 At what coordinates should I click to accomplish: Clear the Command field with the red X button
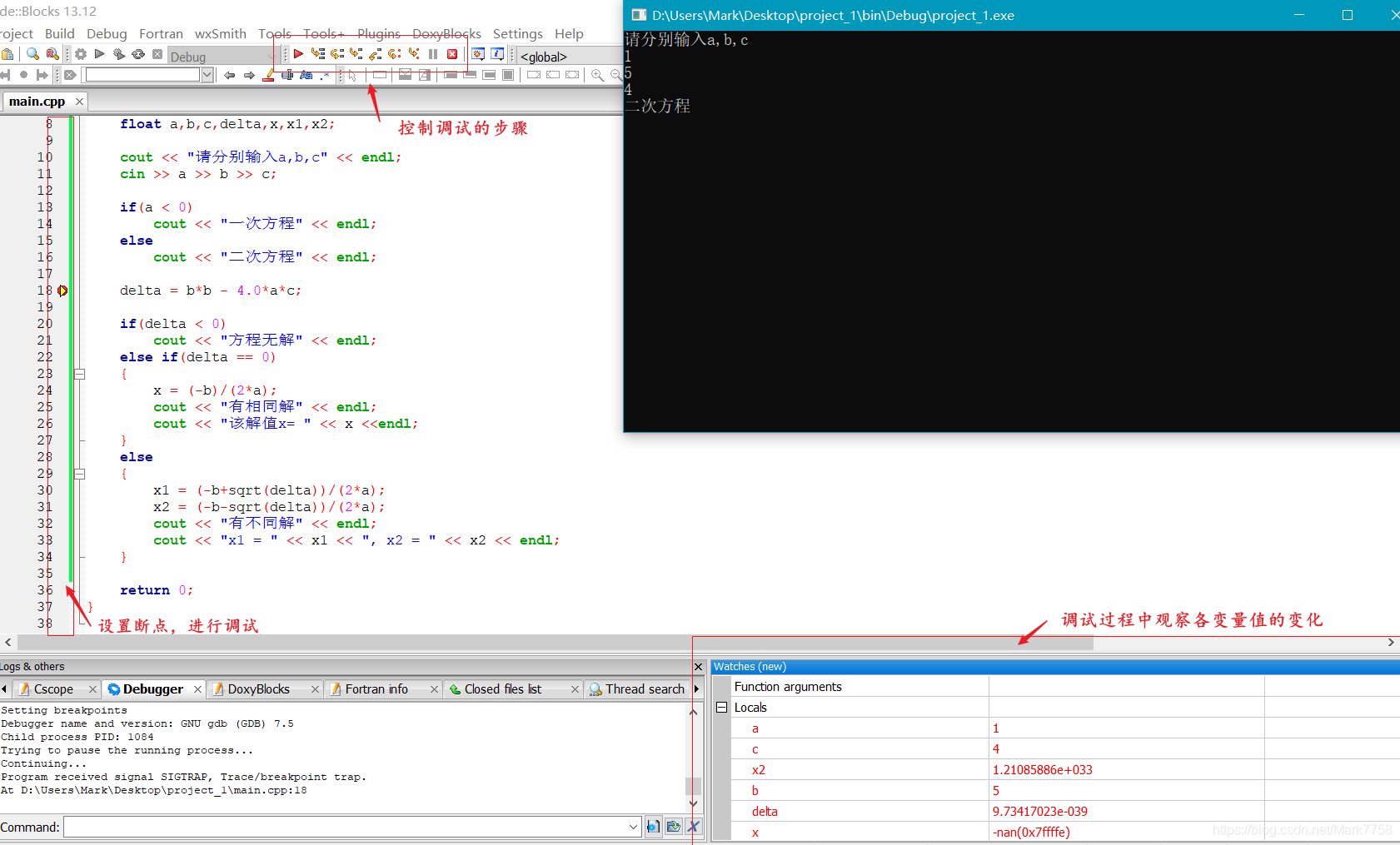point(693,826)
